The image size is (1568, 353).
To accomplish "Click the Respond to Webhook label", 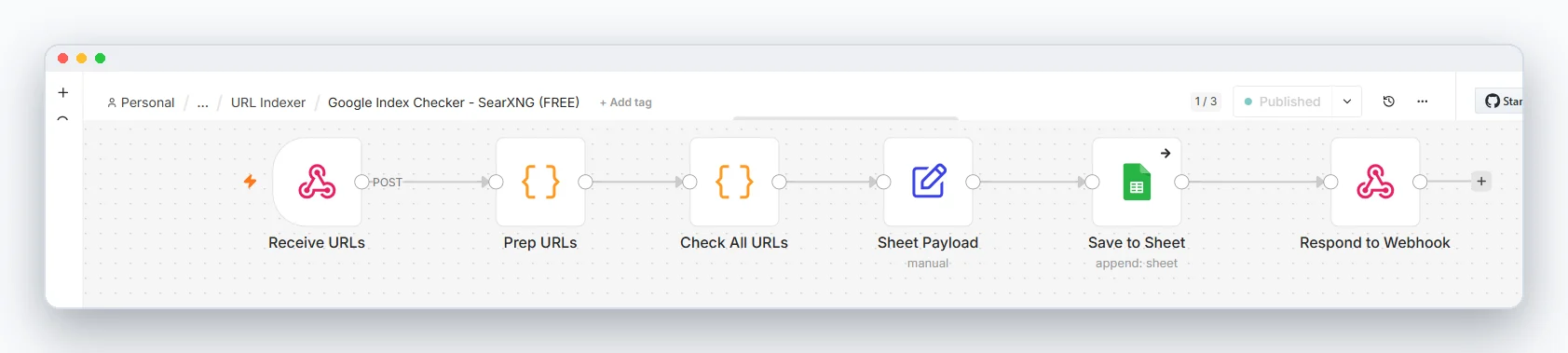I will [1375, 242].
